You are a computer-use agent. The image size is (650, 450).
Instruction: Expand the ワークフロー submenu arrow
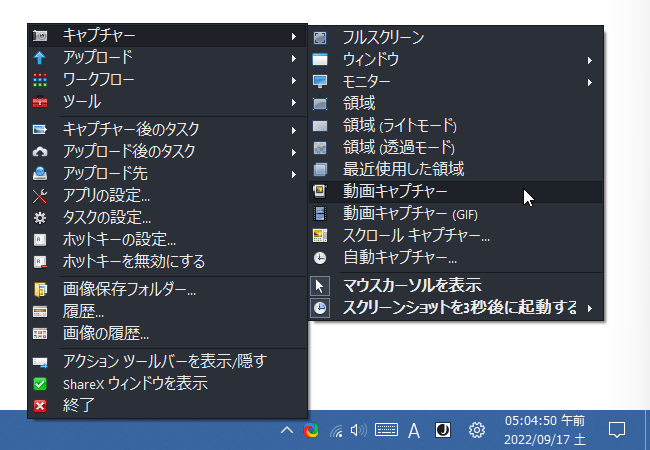pos(293,80)
